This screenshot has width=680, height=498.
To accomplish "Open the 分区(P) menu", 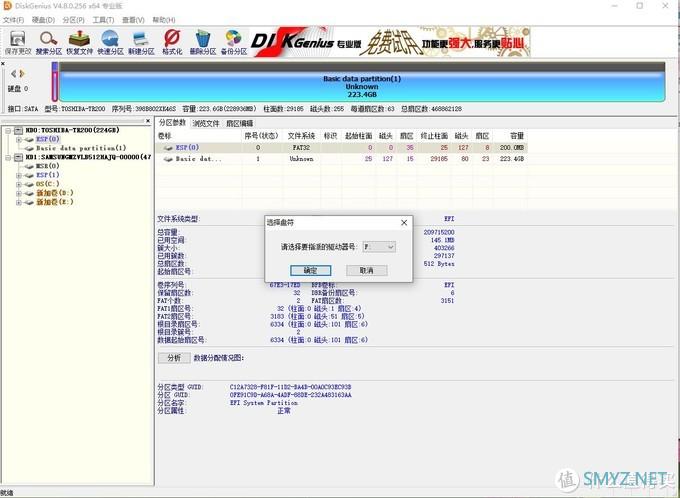I will tap(74, 20).
